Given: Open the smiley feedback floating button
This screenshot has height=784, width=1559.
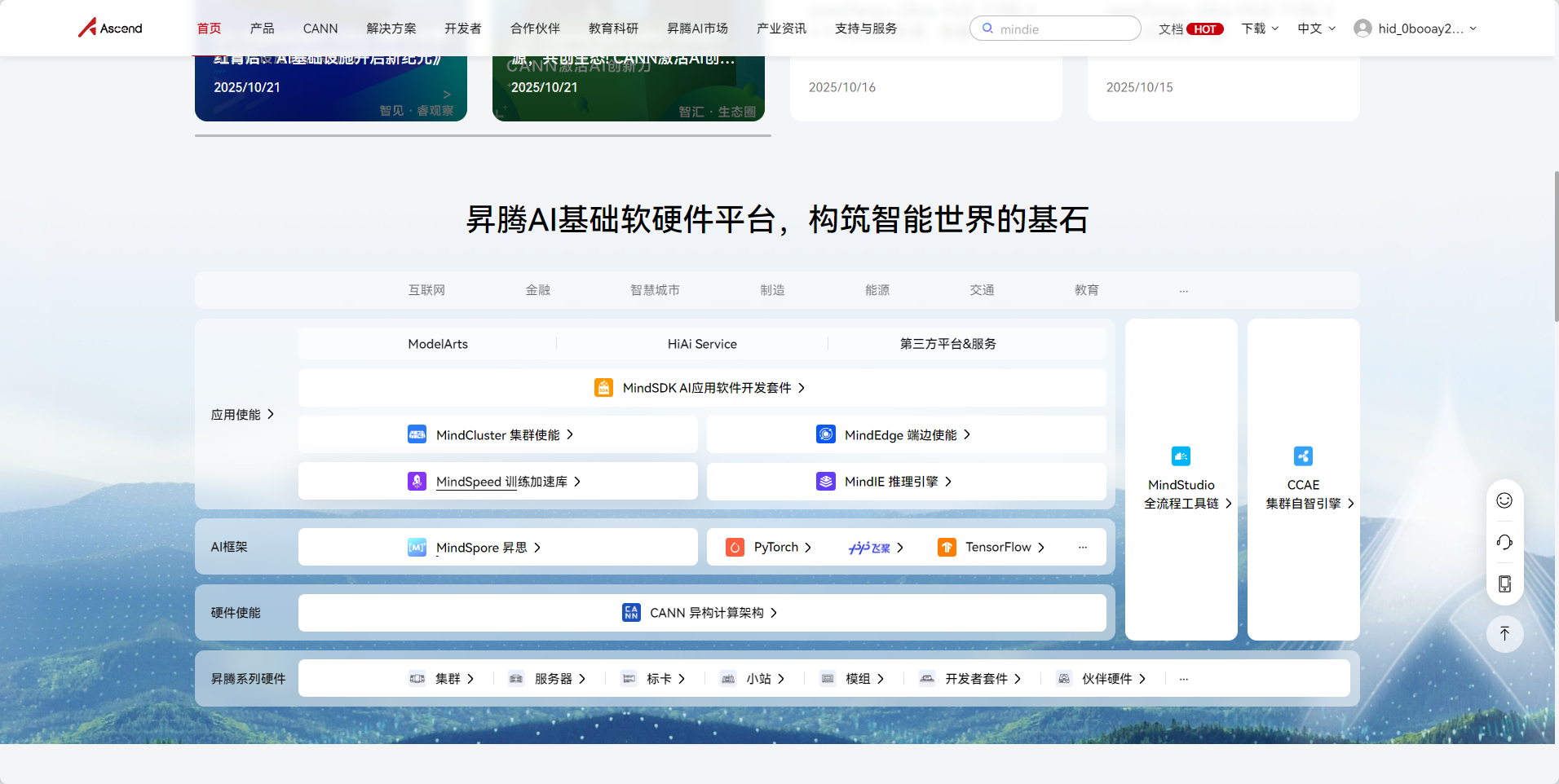Looking at the screenshot, I should point(1504,500).
